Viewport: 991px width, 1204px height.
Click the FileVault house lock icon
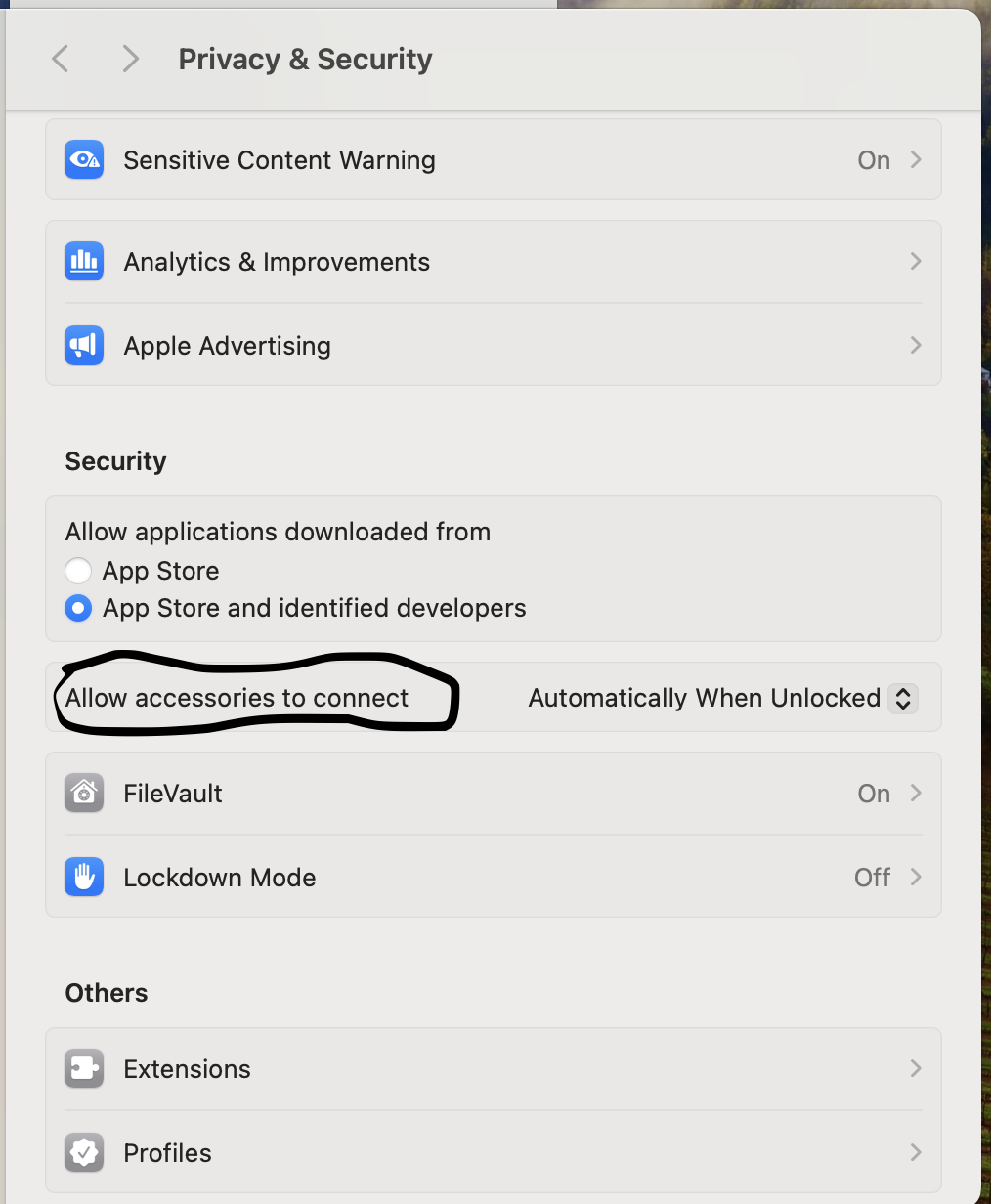[84, 793]
